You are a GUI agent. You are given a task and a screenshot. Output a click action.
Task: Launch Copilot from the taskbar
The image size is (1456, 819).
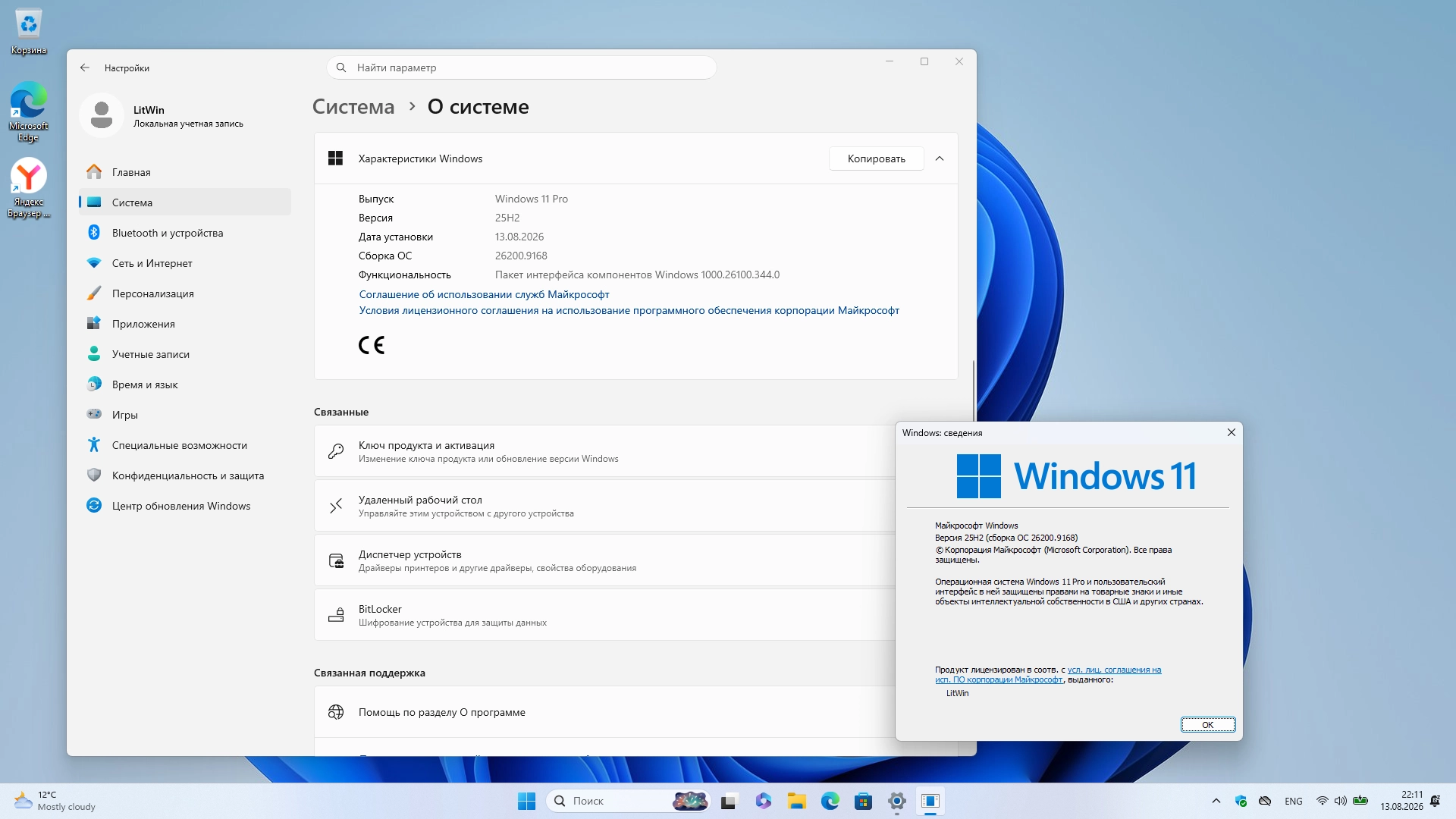pos(763,801)
